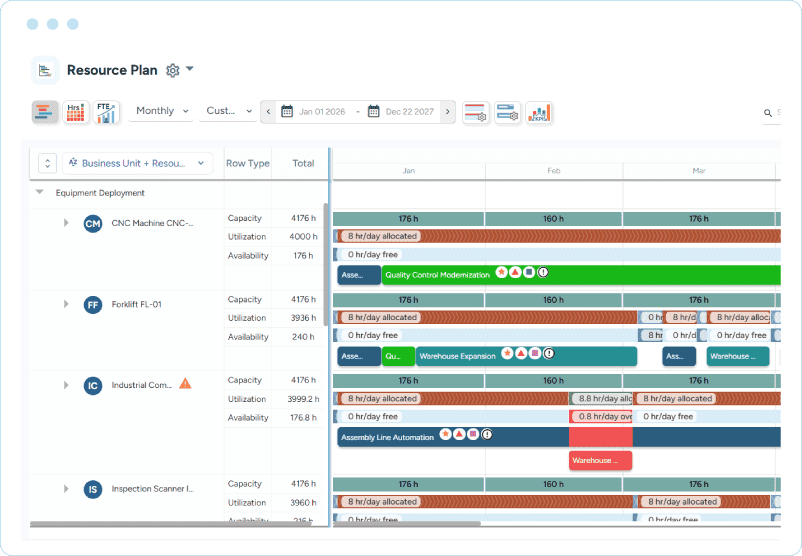Click the Utilization total 3999.2 h
The height and width of the screenshot is (556, 802).
coord(303,399)
